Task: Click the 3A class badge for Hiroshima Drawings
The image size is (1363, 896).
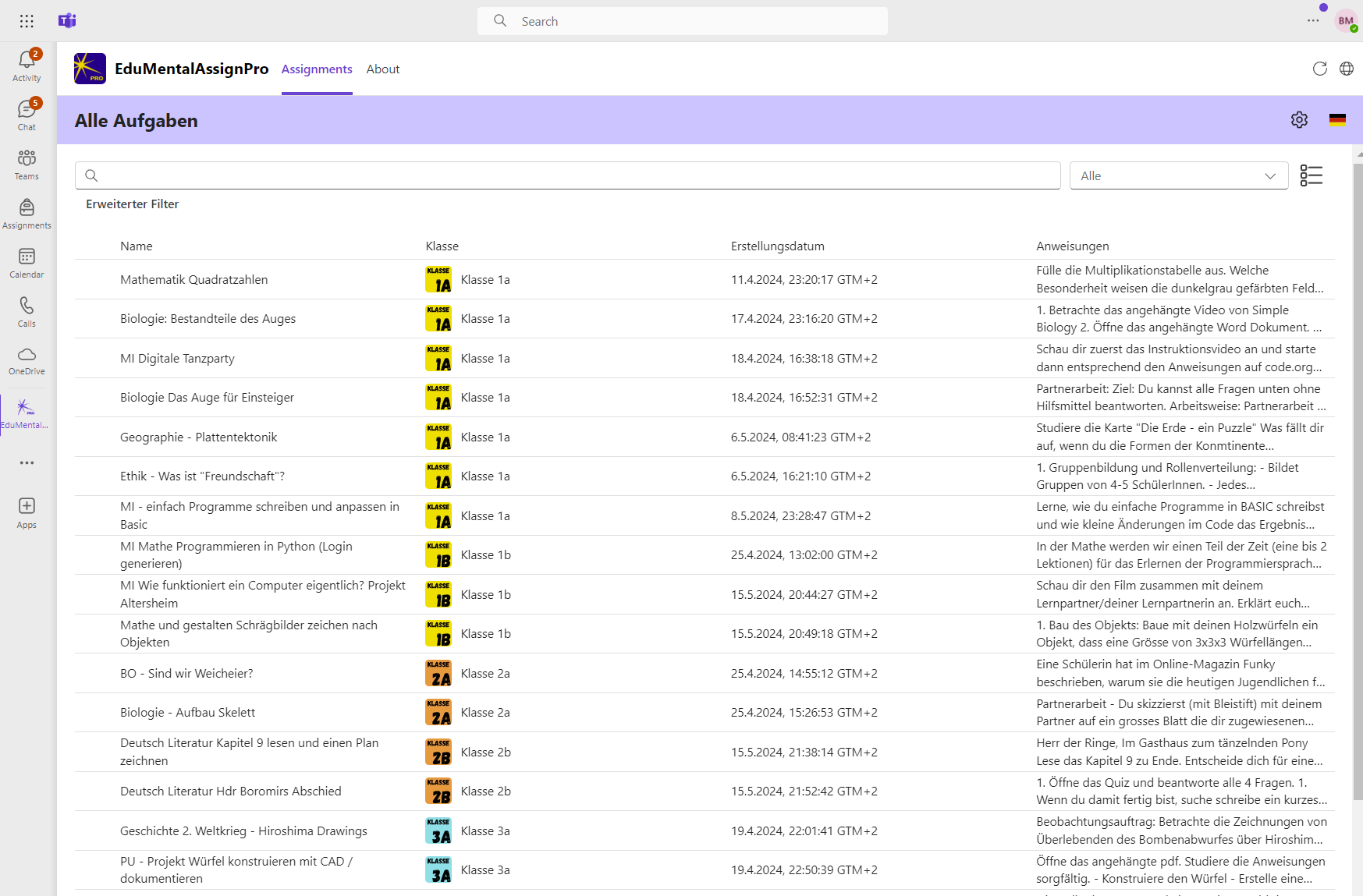Action: pos(438,830)
